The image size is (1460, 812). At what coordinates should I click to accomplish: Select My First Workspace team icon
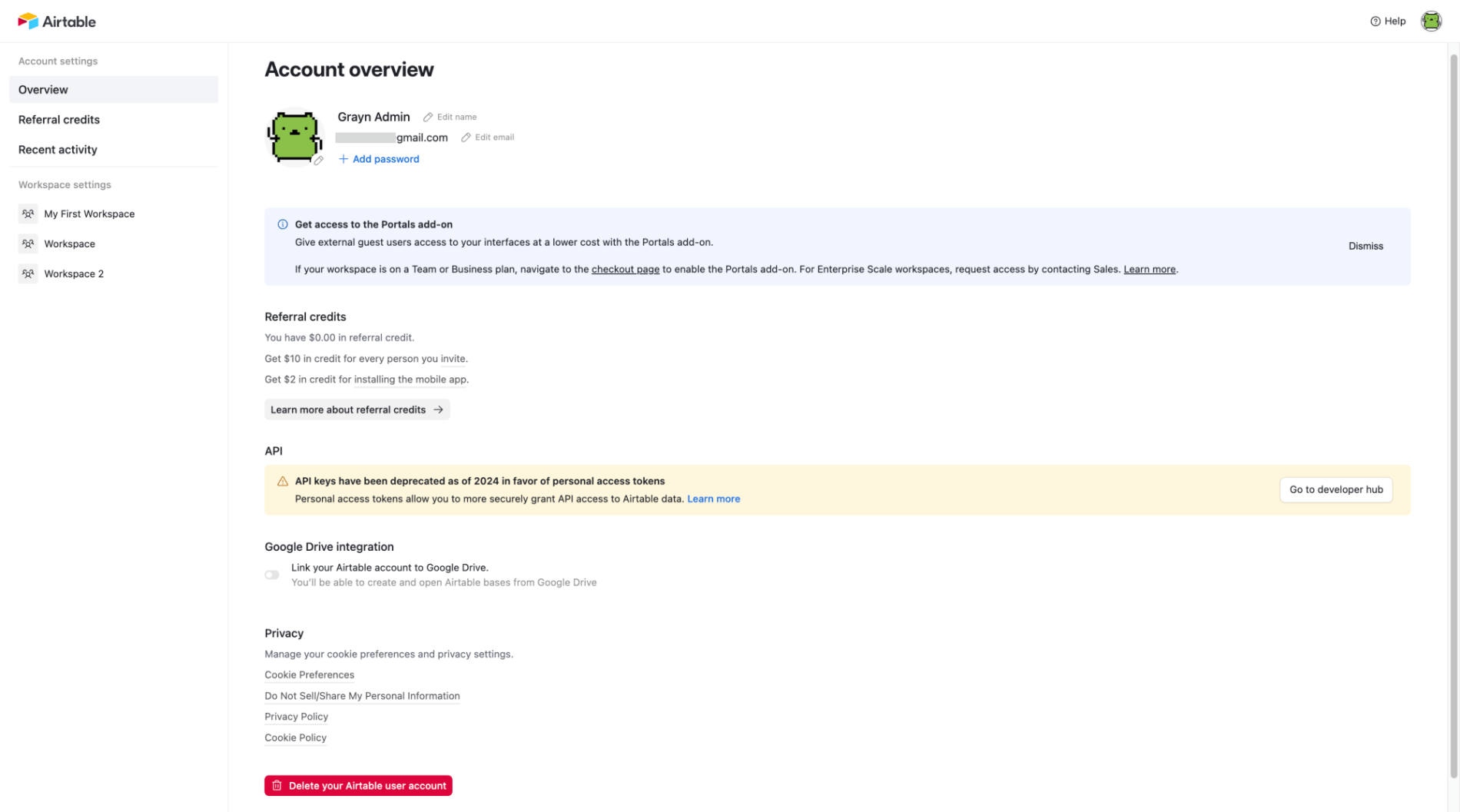[x=28, y=214]
